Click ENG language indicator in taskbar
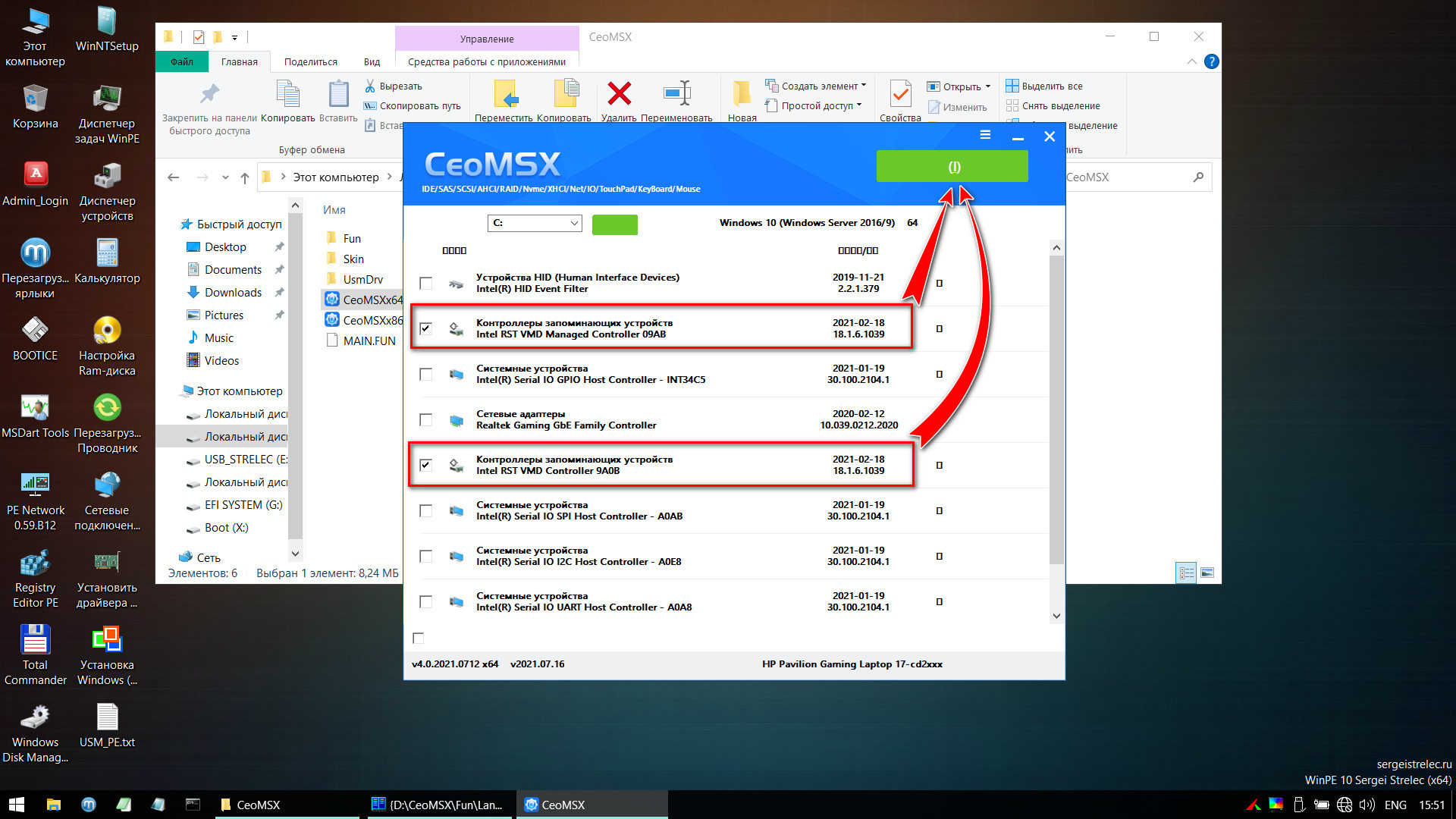This screenshot has width=1456, height=819. coord(1395,805)
